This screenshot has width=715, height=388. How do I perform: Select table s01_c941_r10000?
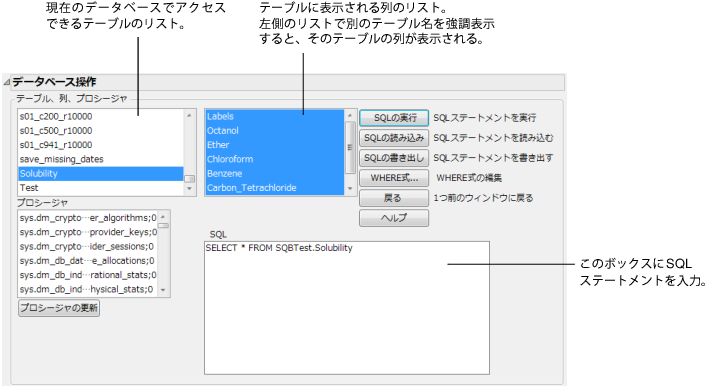tap(101, 145)
